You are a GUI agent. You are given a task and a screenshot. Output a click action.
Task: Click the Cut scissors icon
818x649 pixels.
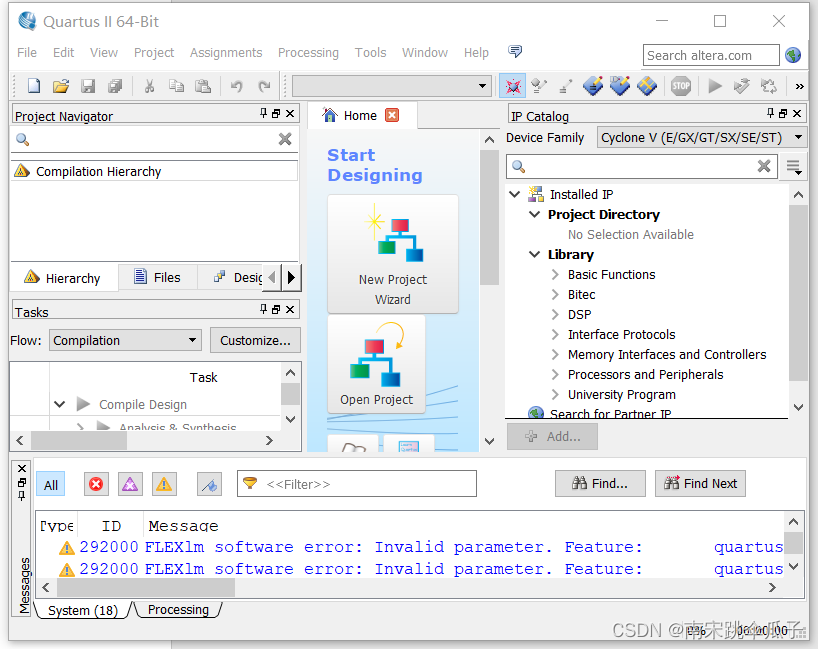point(149,86)
